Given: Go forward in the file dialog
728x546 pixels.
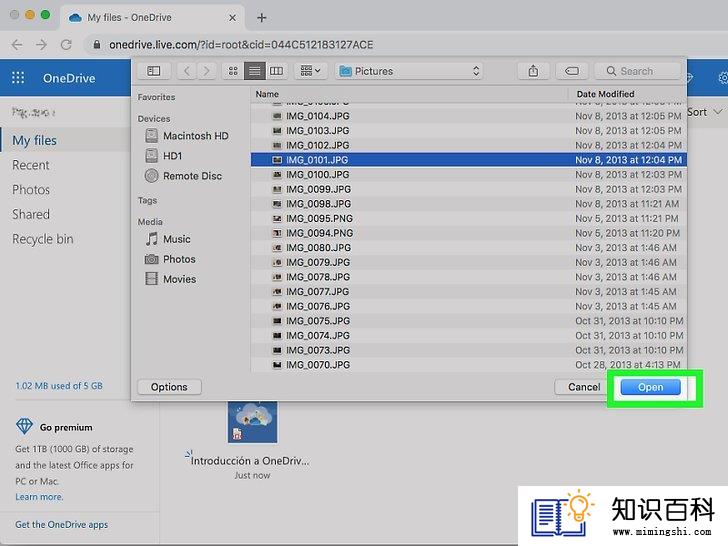Looking at the screenshot, I should coord(207,71).
